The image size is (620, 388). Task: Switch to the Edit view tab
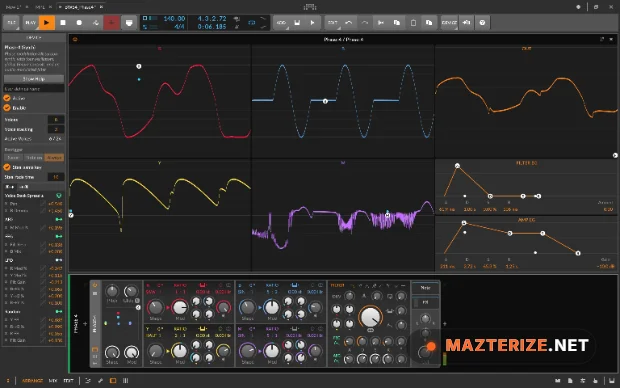tap(68, 381)
